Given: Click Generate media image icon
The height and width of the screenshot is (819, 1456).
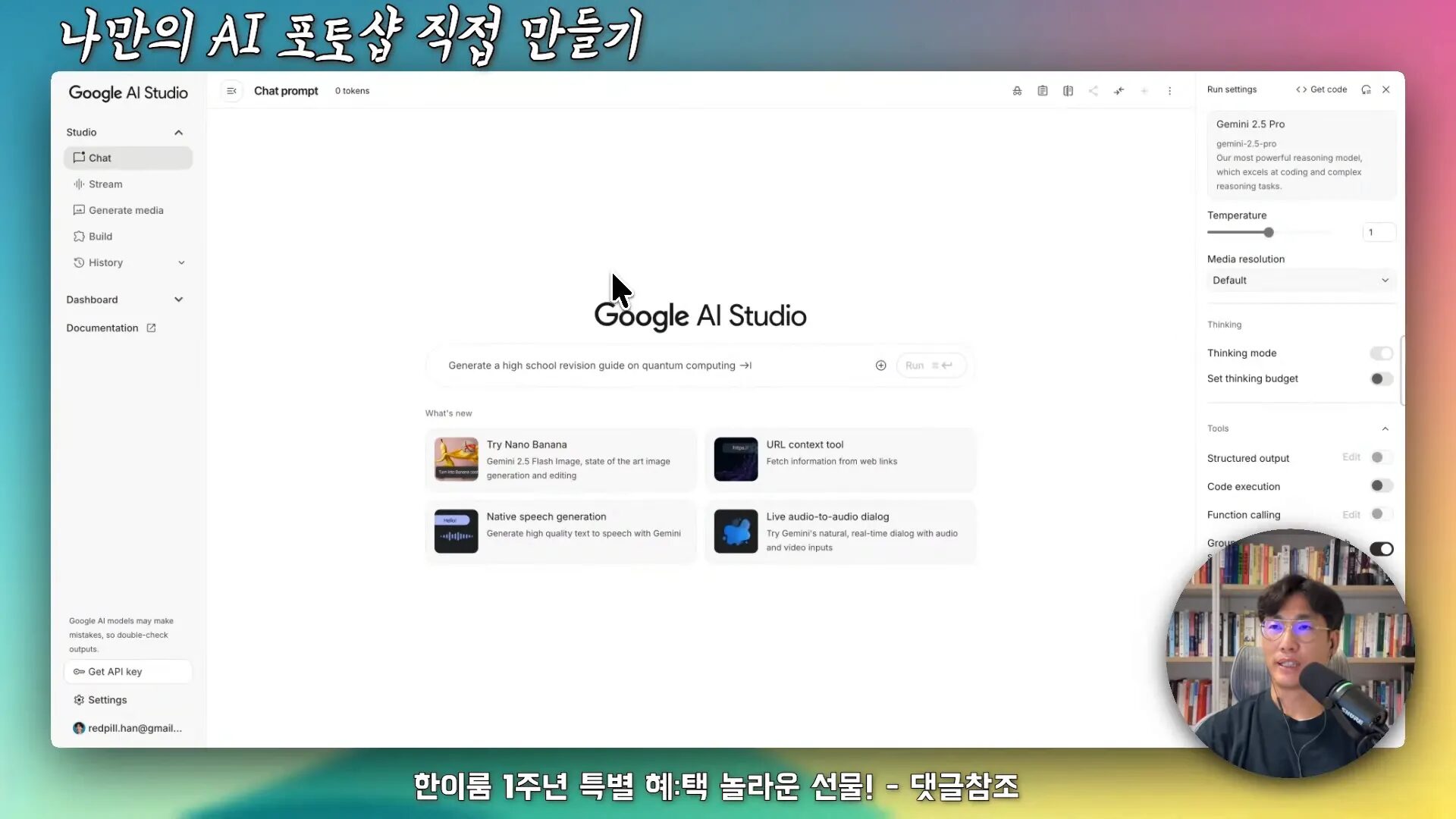Looking at the screenshot, I should (79, 210).
